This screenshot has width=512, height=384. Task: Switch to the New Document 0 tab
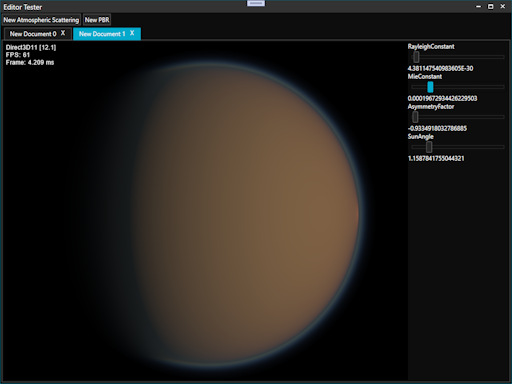point(33,34)
